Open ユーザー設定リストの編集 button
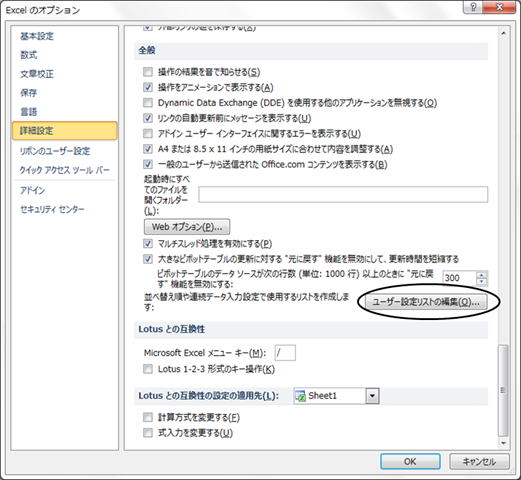Image resolution: width=521 pixels, height=480 pixels. (x=426, y=302)
